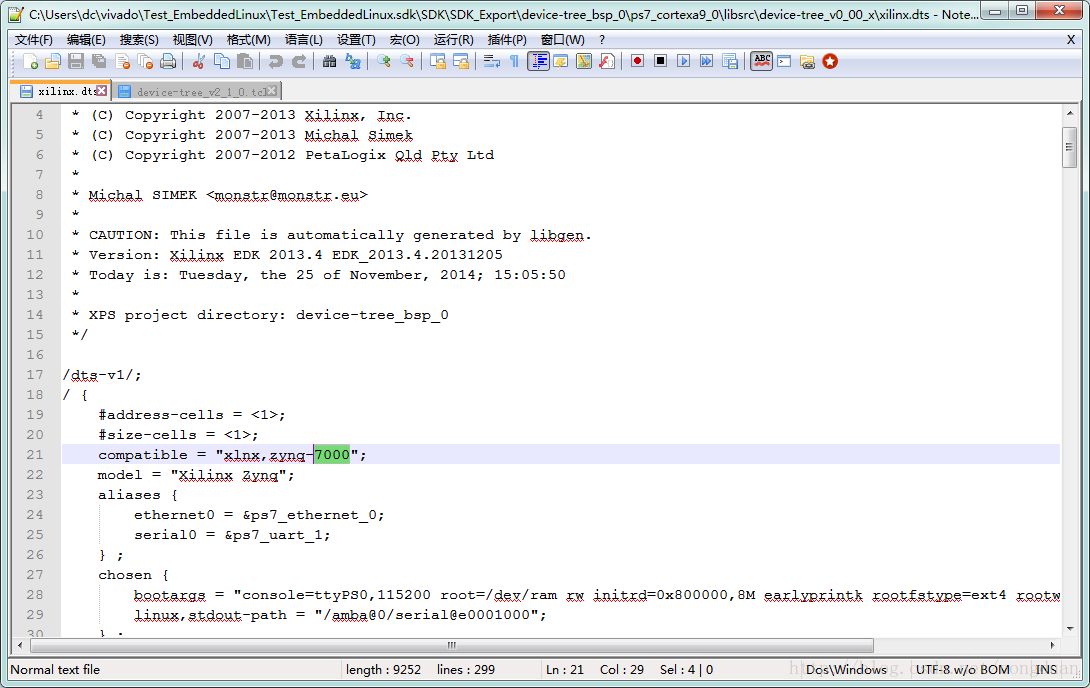
Task: Open the ? help menu
Action: tap(602, 40)
